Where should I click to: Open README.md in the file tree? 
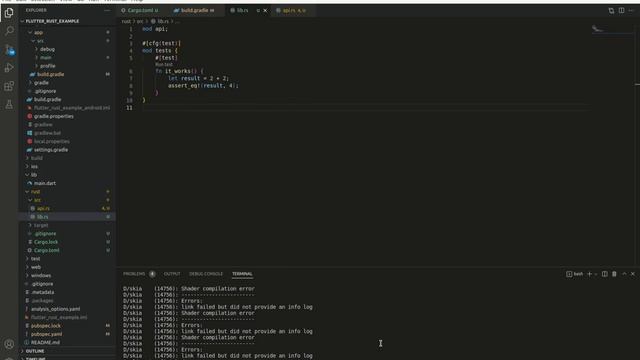click(x=45, y=342)
